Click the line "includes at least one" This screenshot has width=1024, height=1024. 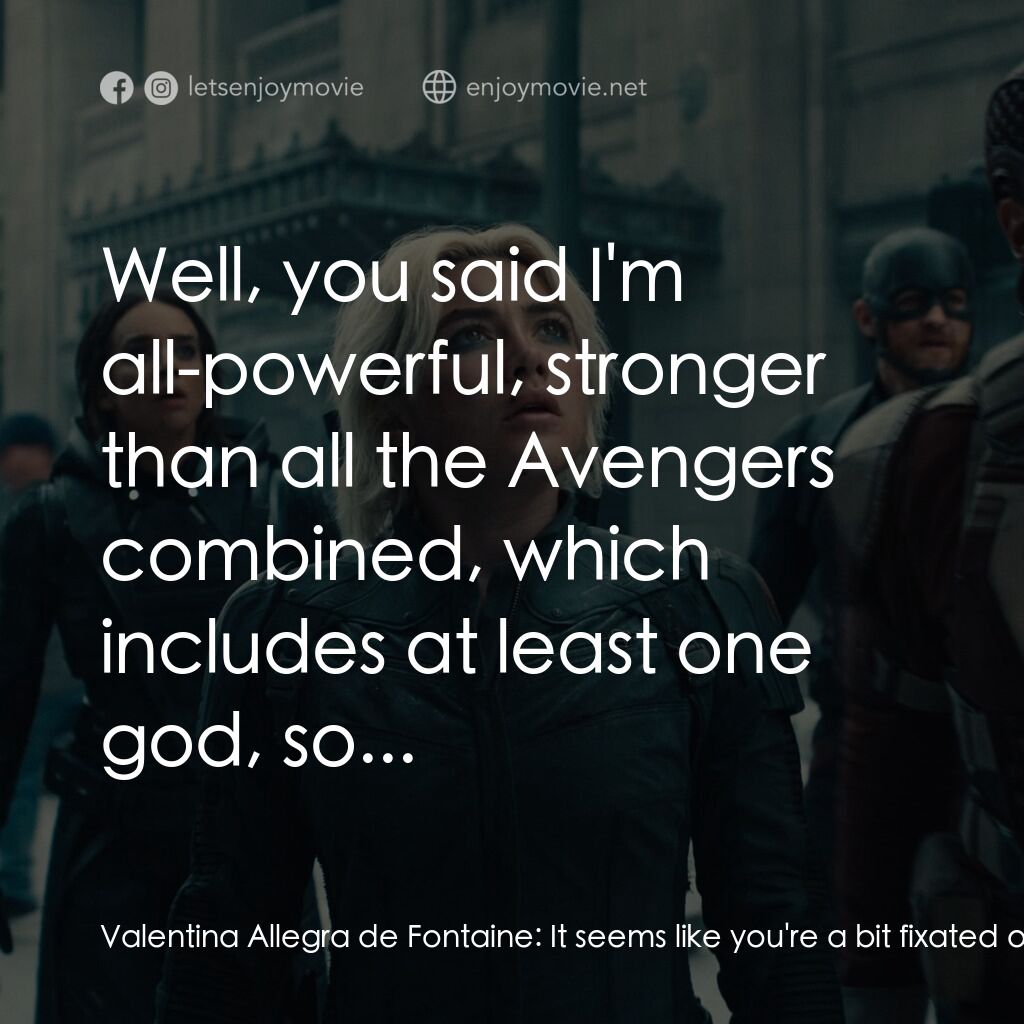[x=455, y=646]
